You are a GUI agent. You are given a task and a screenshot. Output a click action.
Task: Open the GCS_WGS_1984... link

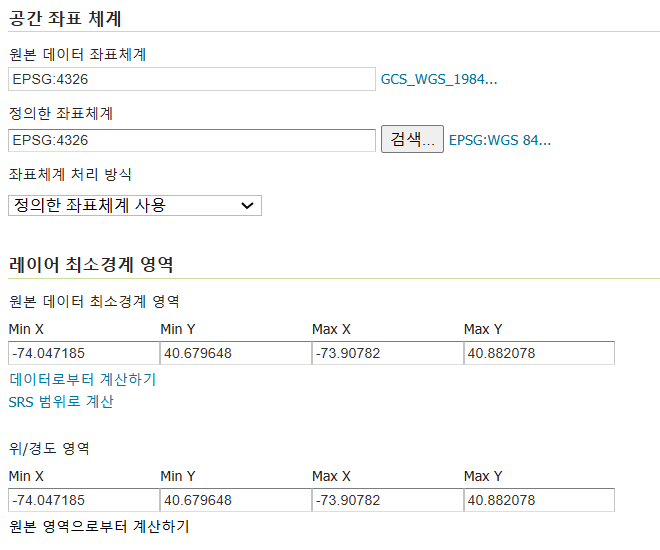[439, 79]
